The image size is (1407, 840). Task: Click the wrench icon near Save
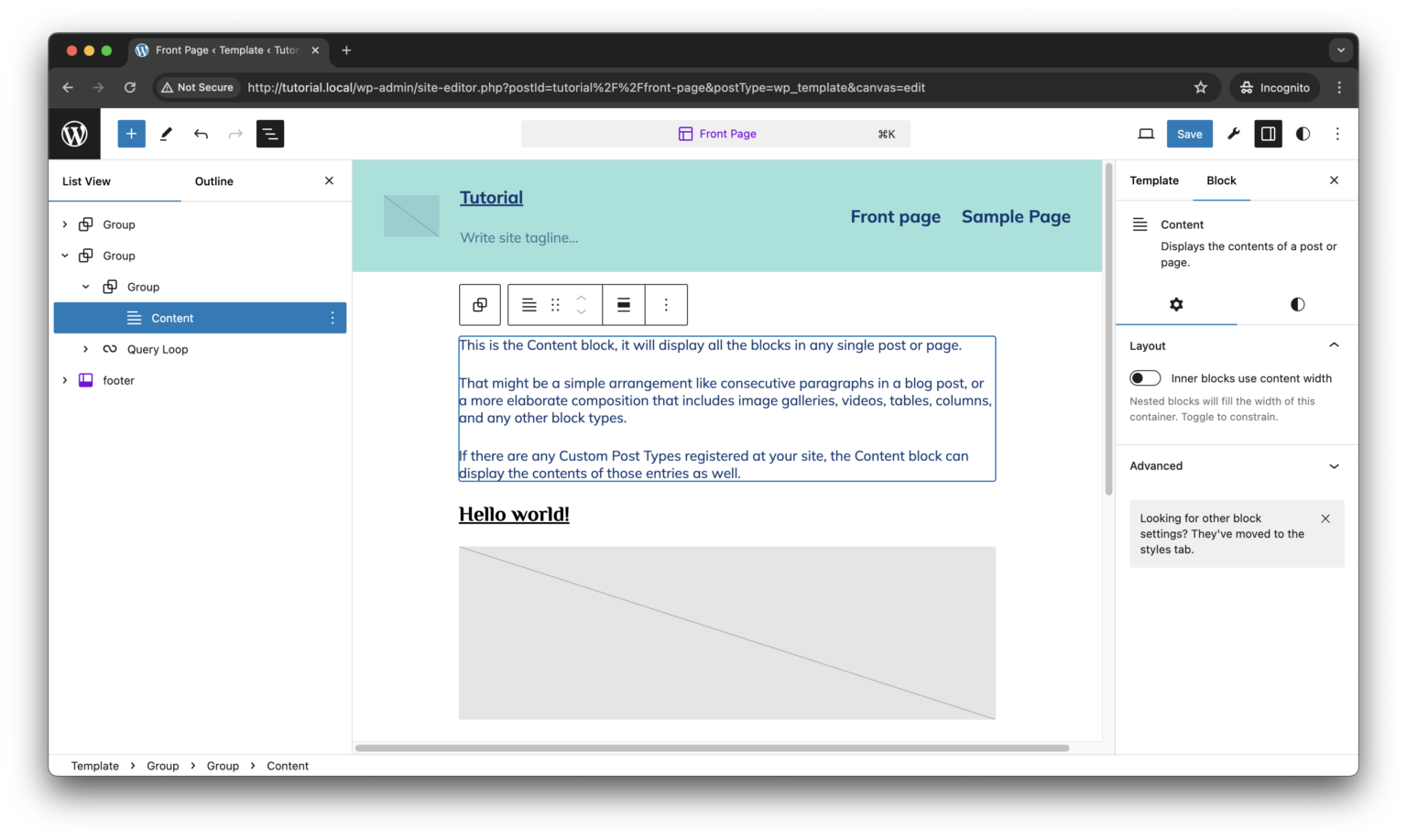[1232, 133]
